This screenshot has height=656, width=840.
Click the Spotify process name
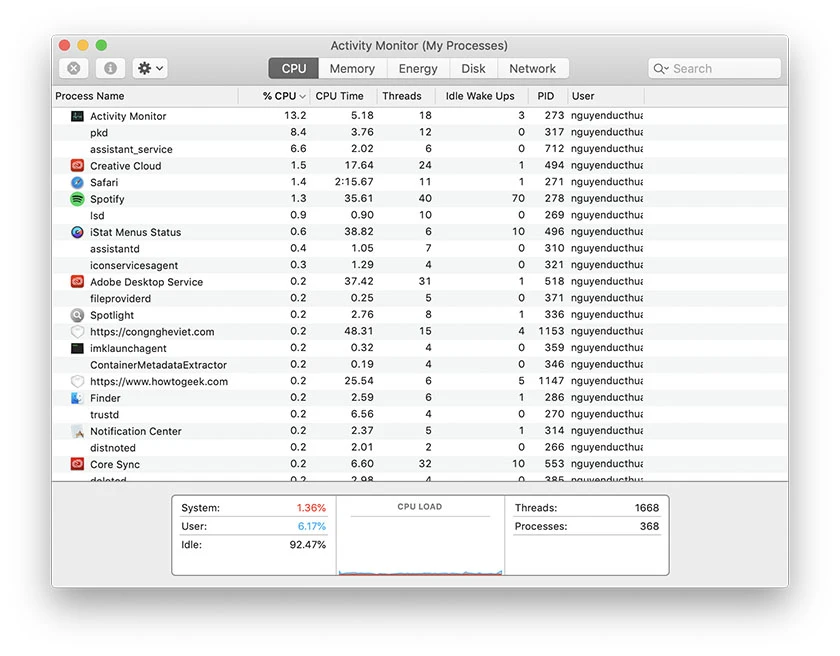point(107,199)
